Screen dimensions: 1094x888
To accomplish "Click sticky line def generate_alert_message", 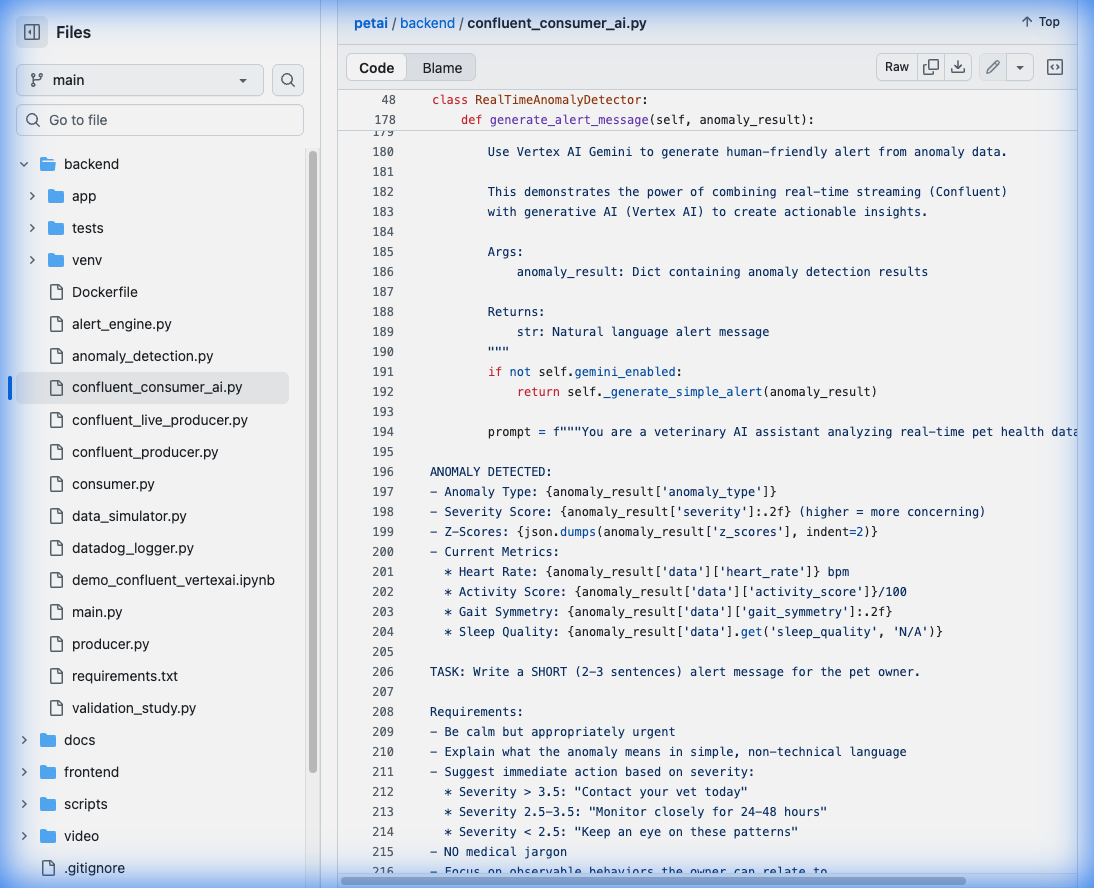I will [638, 120].
